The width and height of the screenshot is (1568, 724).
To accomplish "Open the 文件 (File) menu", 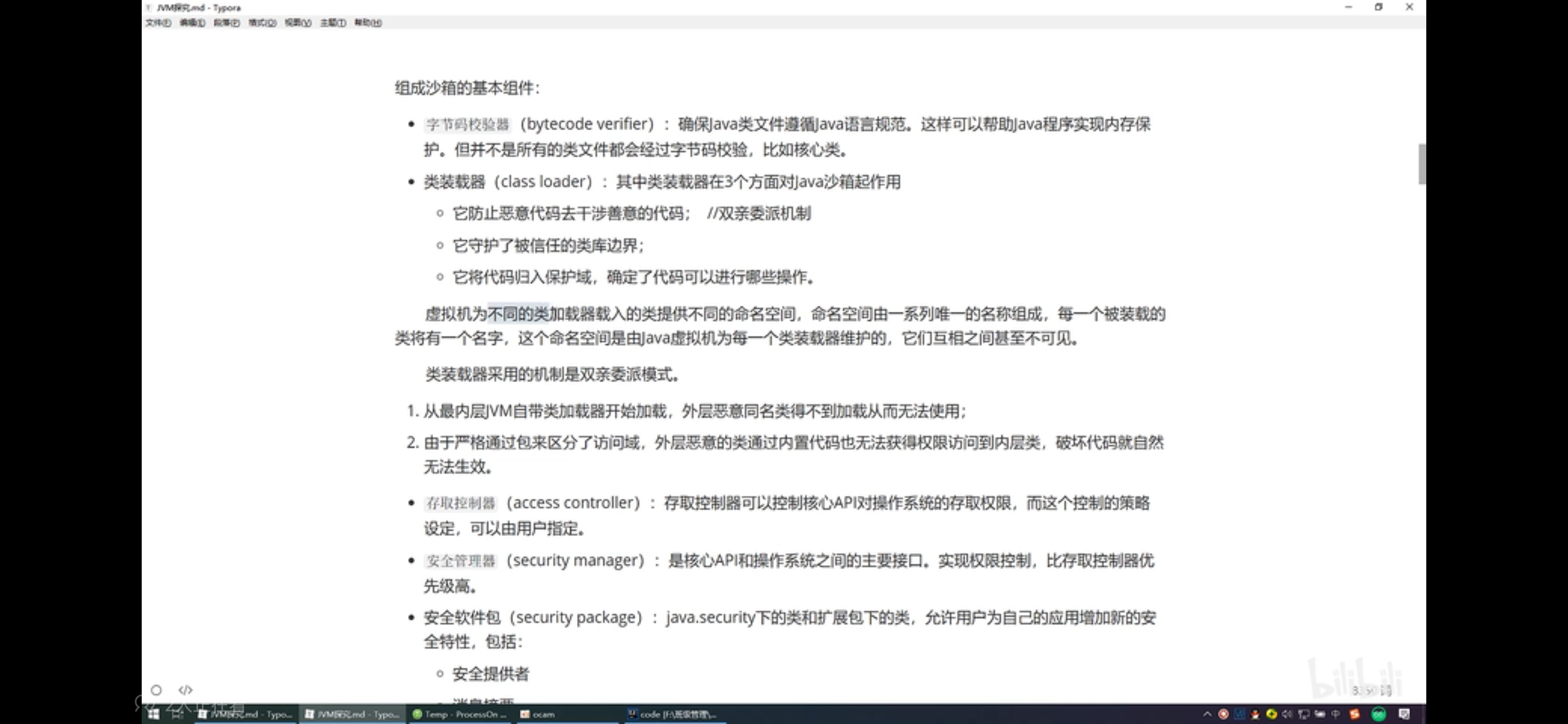I will tap(158, 23).
